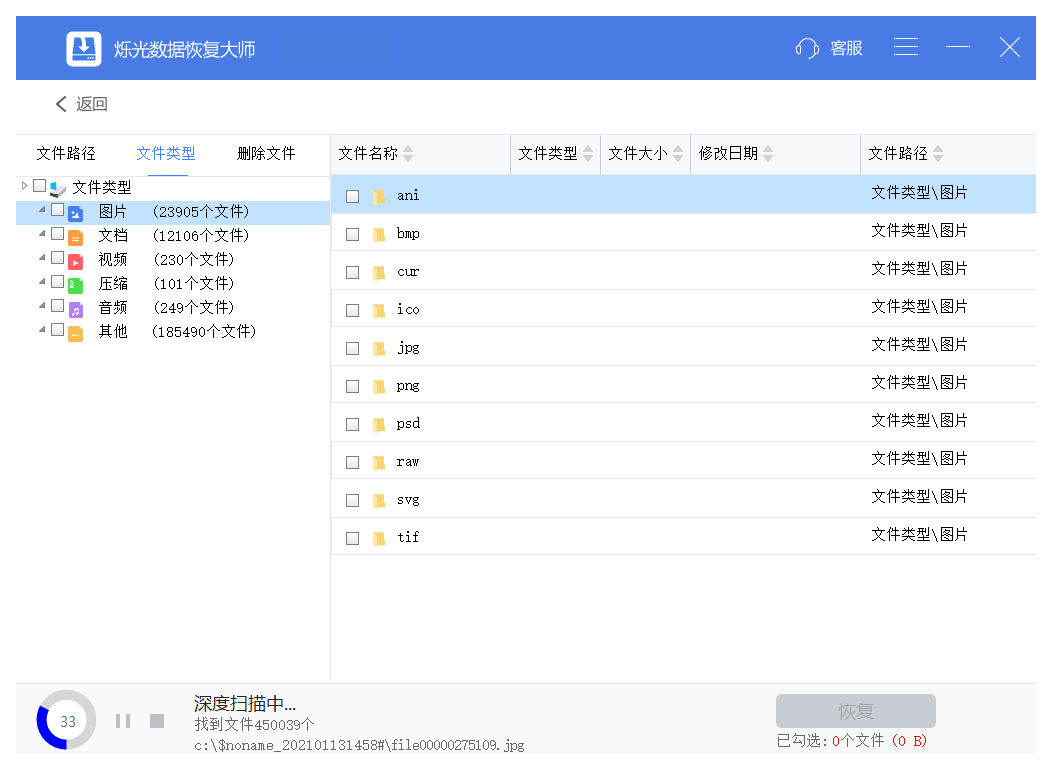Stop the scan with the stop icon

click(155, 719)
